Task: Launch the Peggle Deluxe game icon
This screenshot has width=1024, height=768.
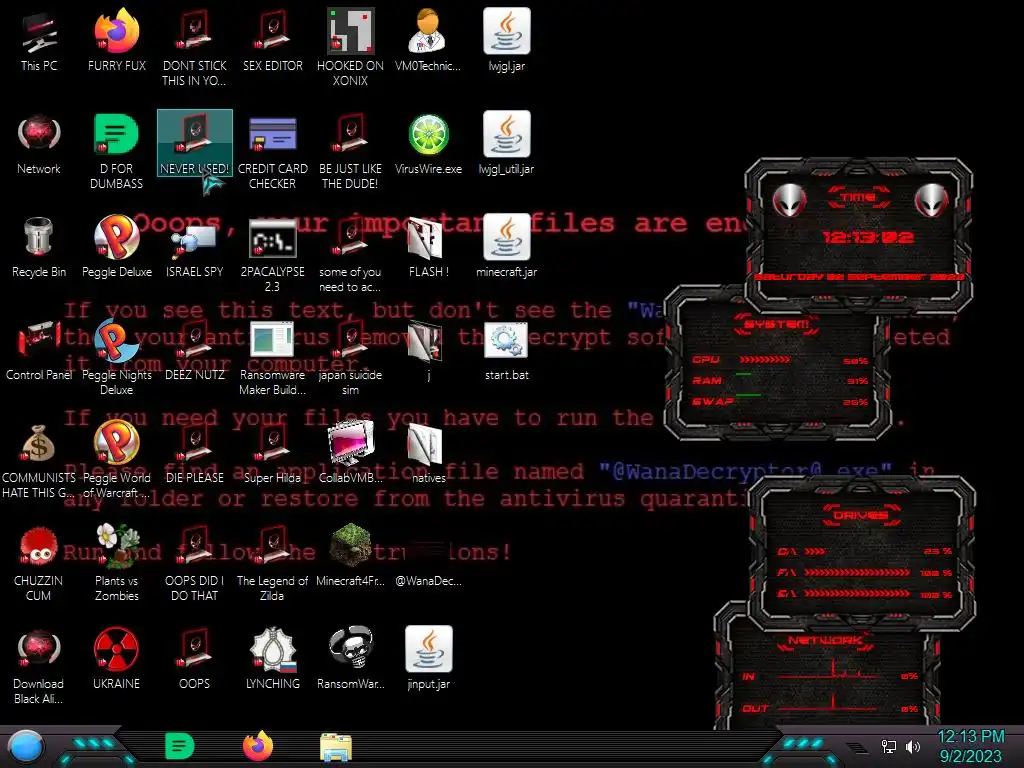Action: [116, 247]
